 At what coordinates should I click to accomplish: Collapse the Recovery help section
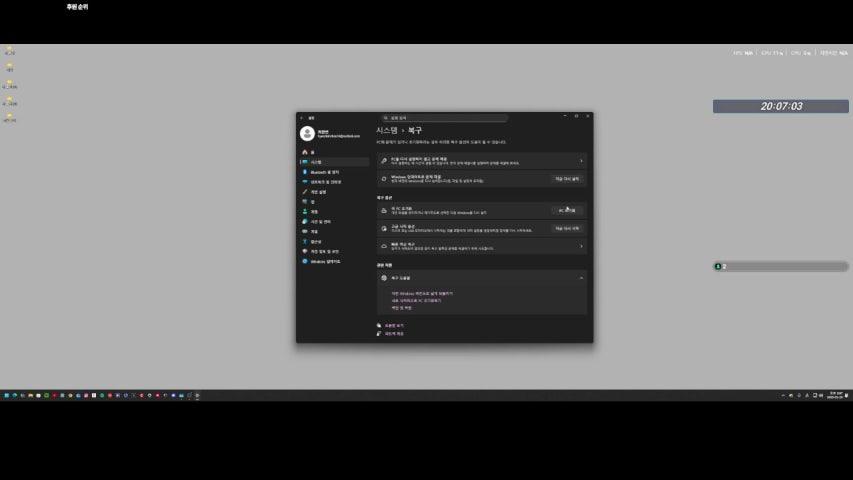click(581, 278)
